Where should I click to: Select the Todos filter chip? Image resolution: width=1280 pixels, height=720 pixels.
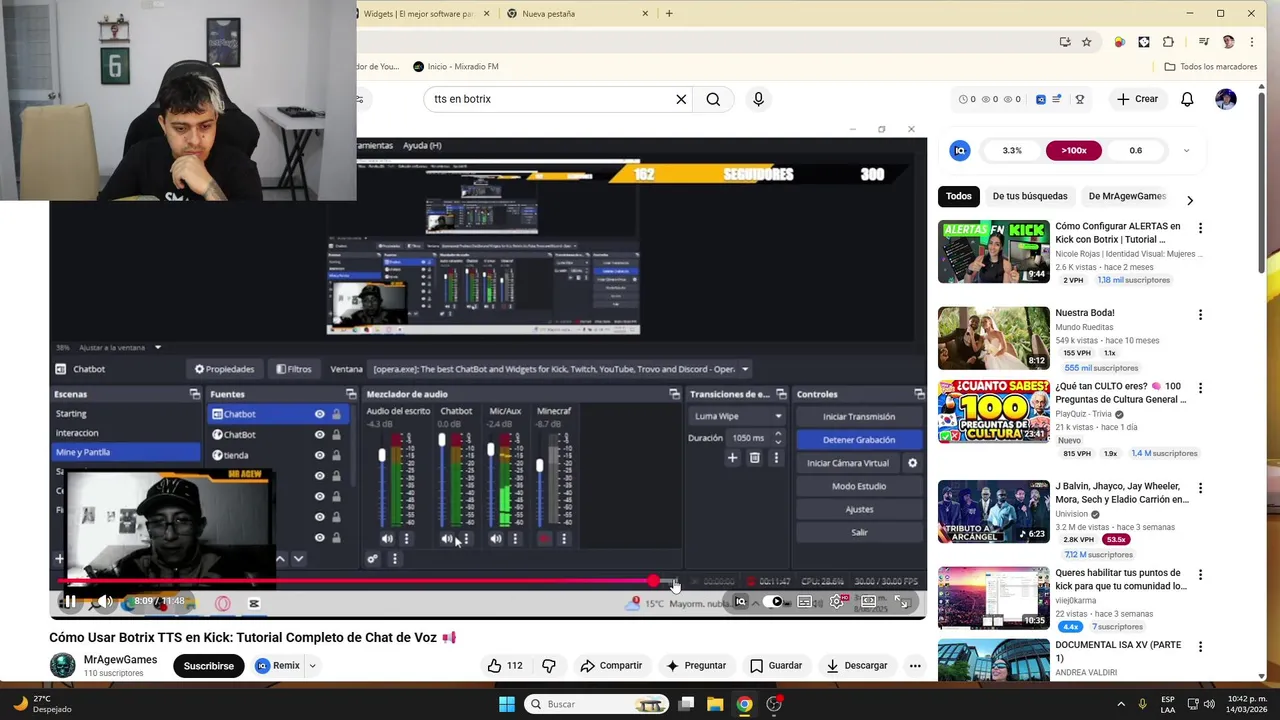959,196
